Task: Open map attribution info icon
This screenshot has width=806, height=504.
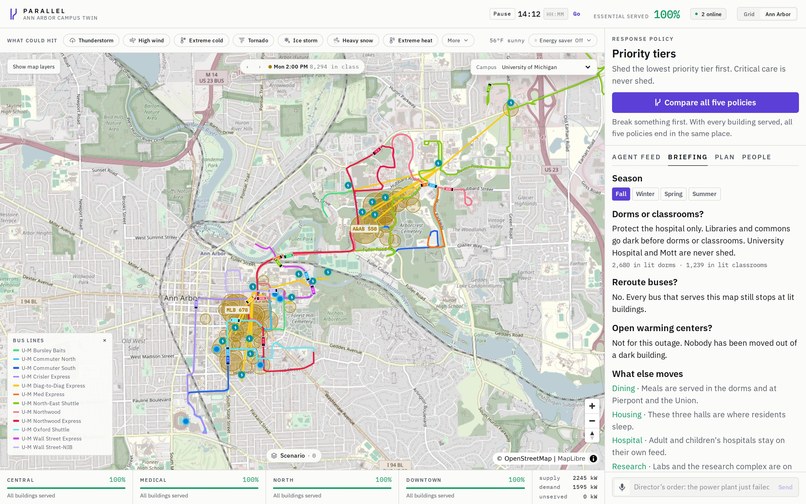Action: pyautogui.click(x=593, y=458)
